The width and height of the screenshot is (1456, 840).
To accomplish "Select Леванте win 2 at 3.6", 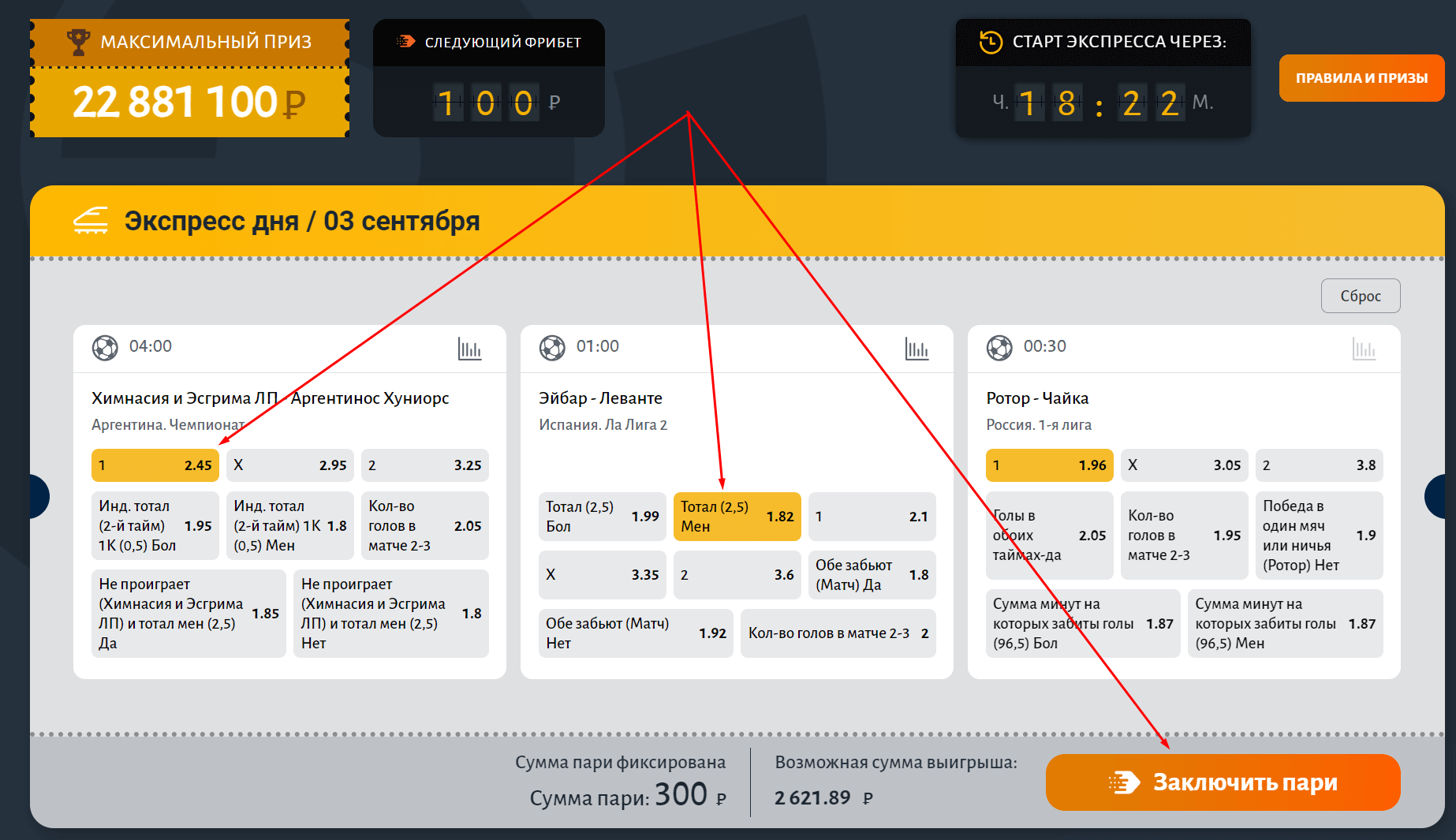I will [737, 575].
